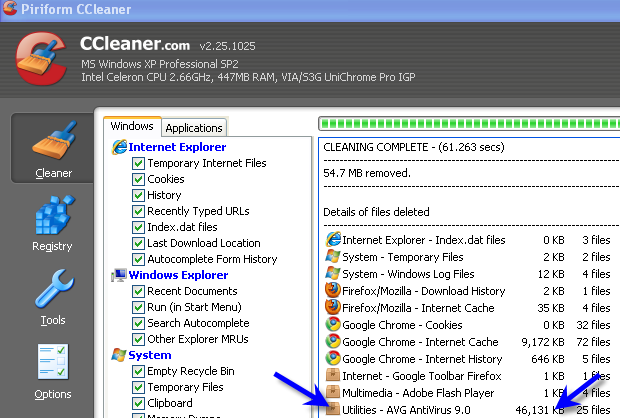Click the version text v2.25.1025
The image size is (620, 418).
pos(227,46)
